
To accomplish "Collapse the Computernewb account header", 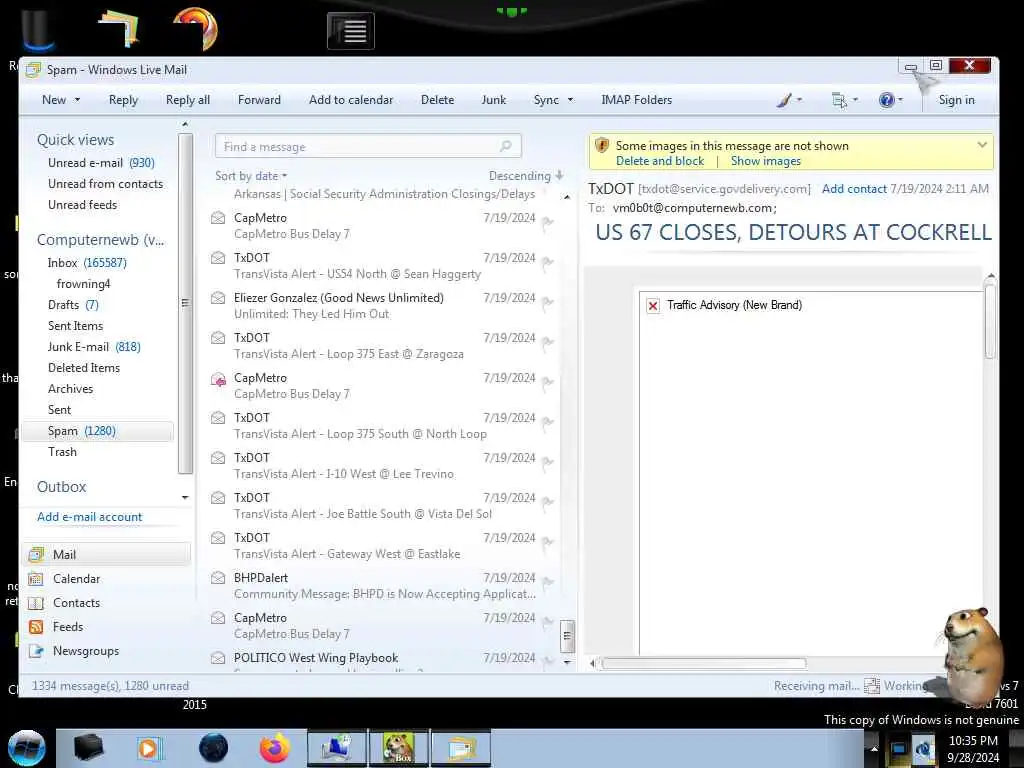I will tap(101, 240).
